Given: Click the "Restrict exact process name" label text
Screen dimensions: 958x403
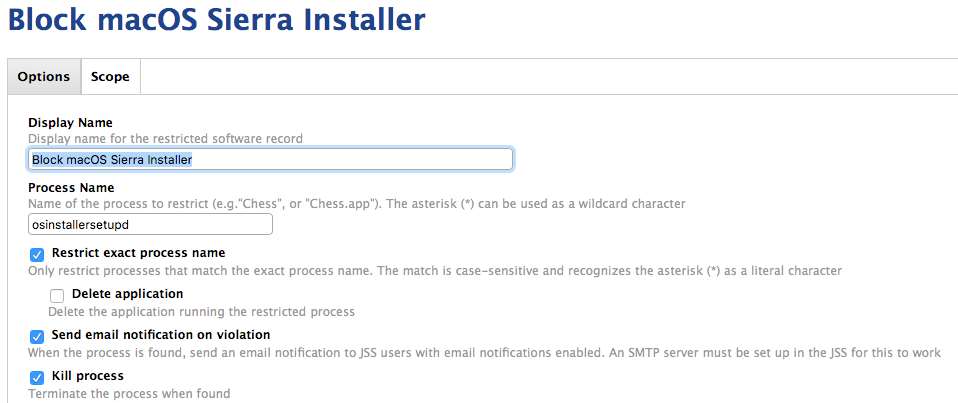Looking at the screenshot, I should (139, 253).
